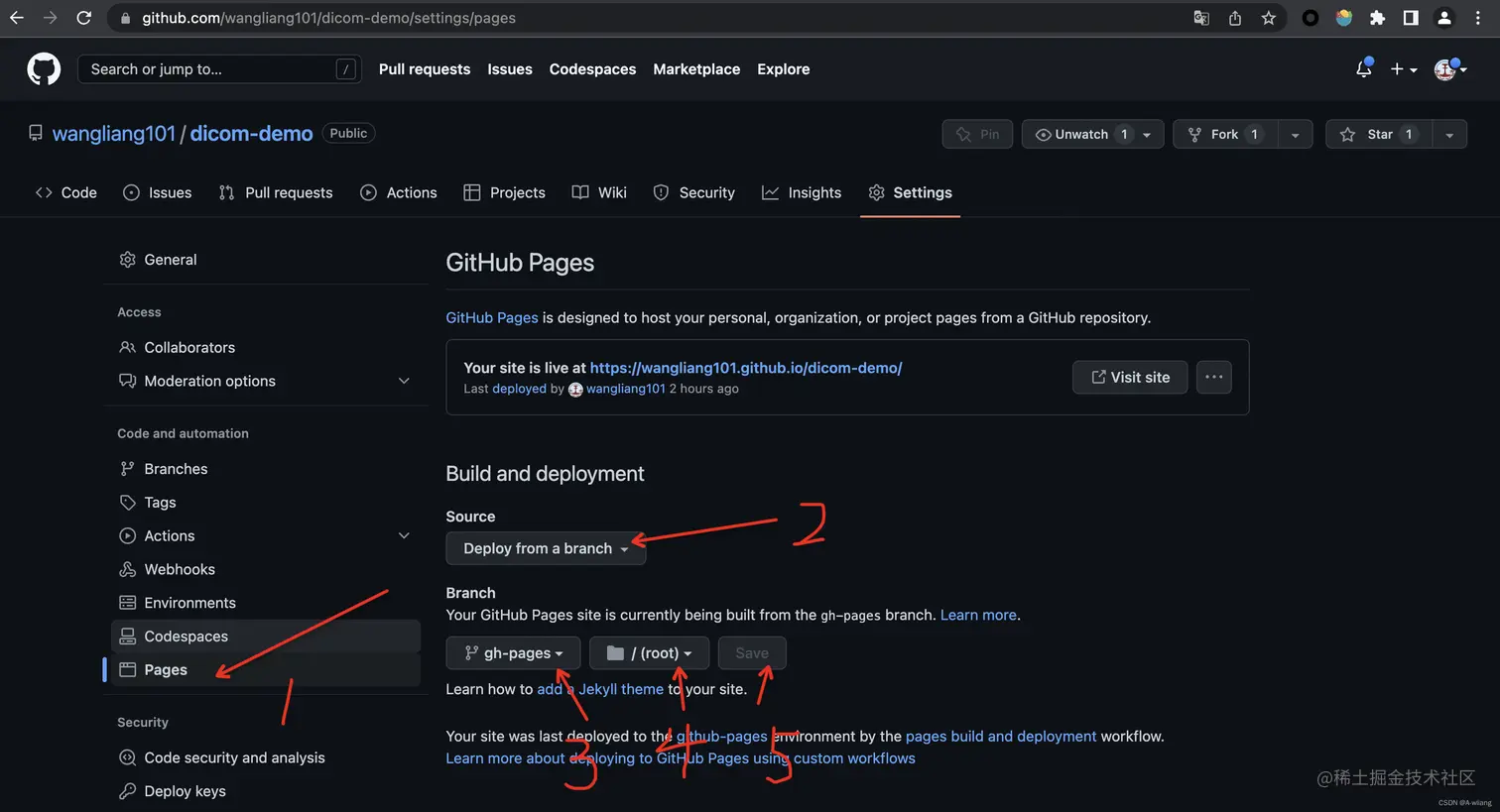The image size is (1500, 812).
Task: Open Deploy keys in sidebar
Action: (x=266, y=791)
